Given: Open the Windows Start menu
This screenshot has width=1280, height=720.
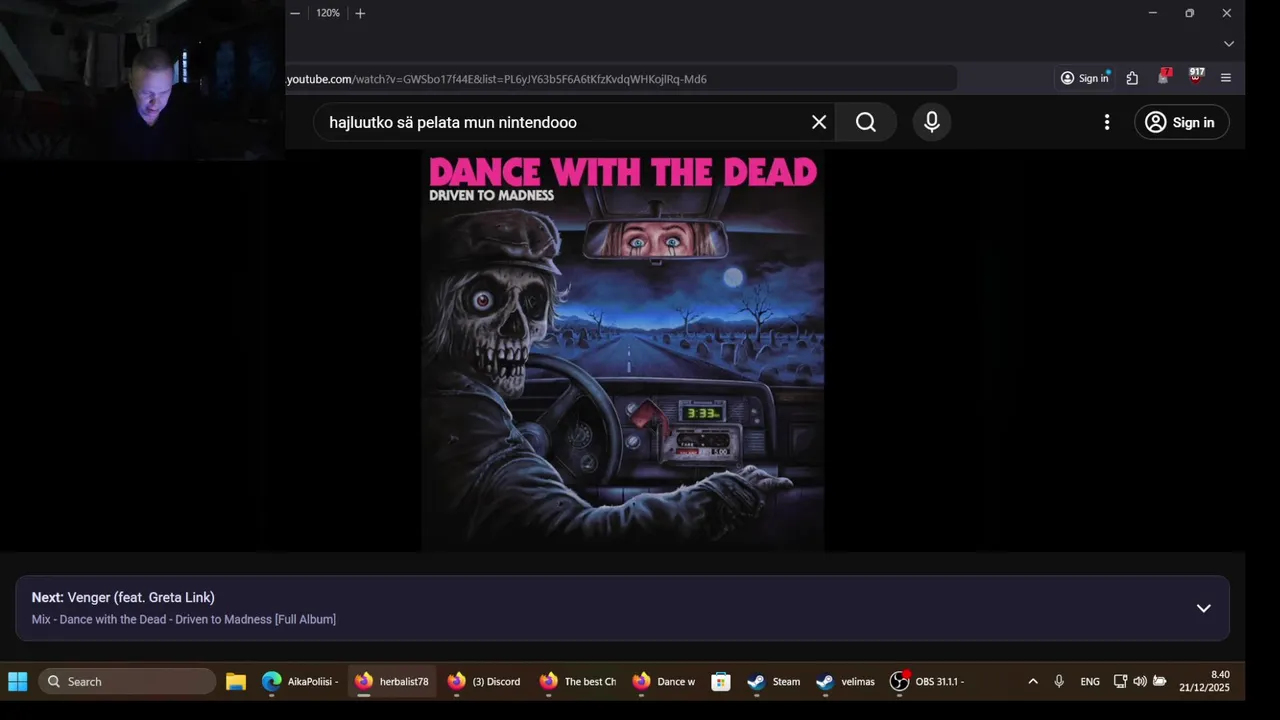Looking at the screenshot, I should coord(18,682).
